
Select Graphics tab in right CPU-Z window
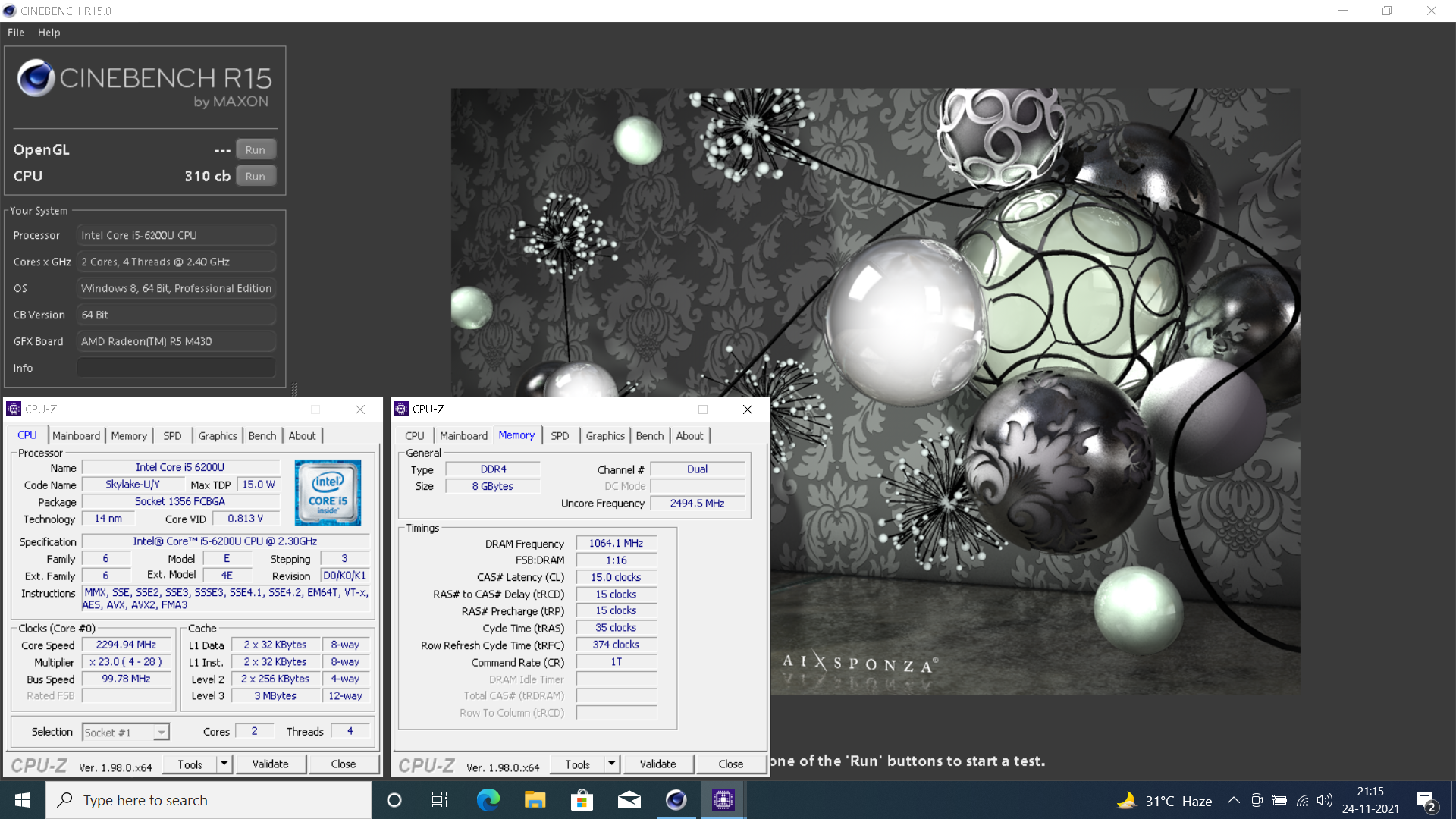pyautogui.click(x=605, y=435)
